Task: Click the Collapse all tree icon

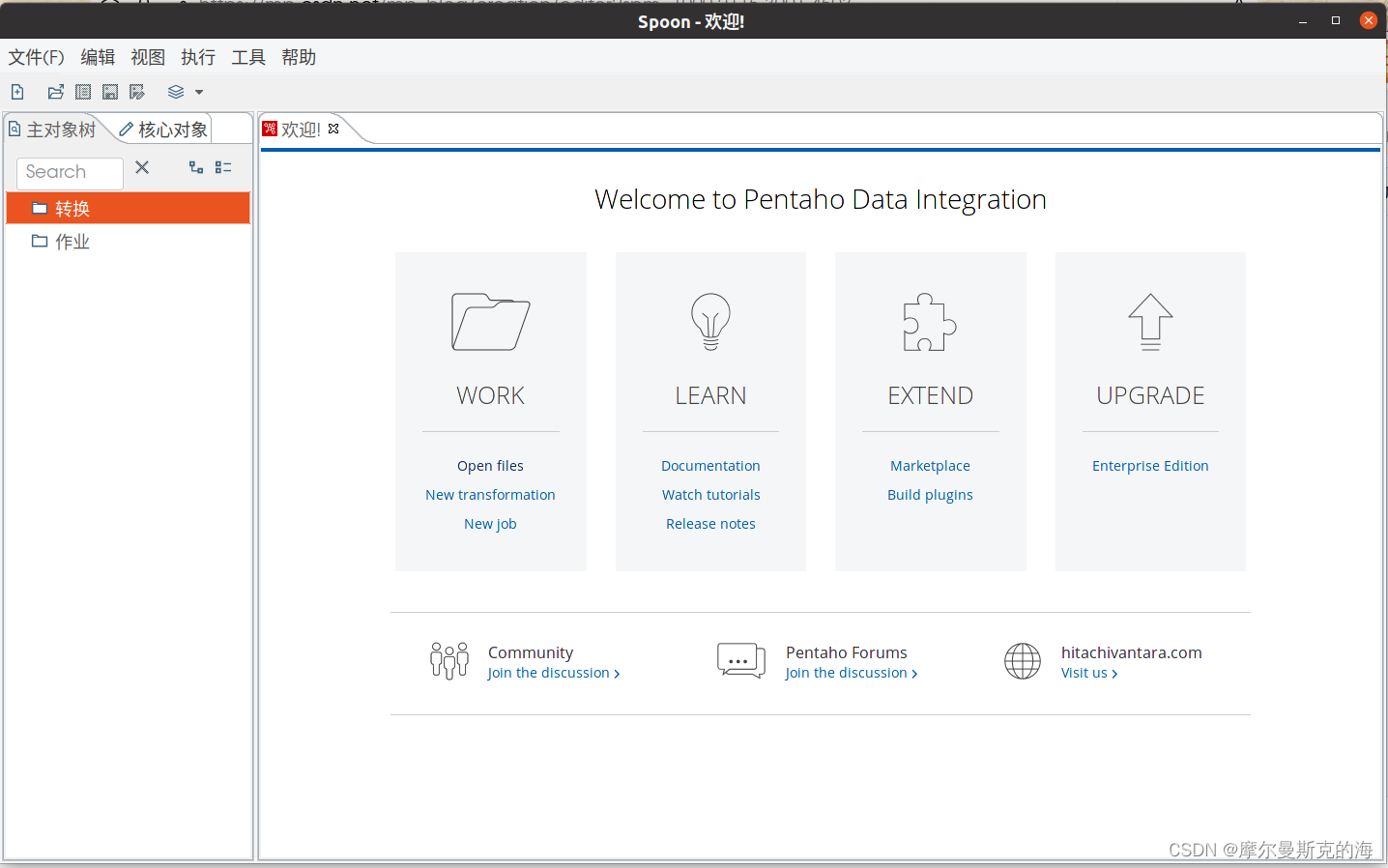Action: click(223, 167)
